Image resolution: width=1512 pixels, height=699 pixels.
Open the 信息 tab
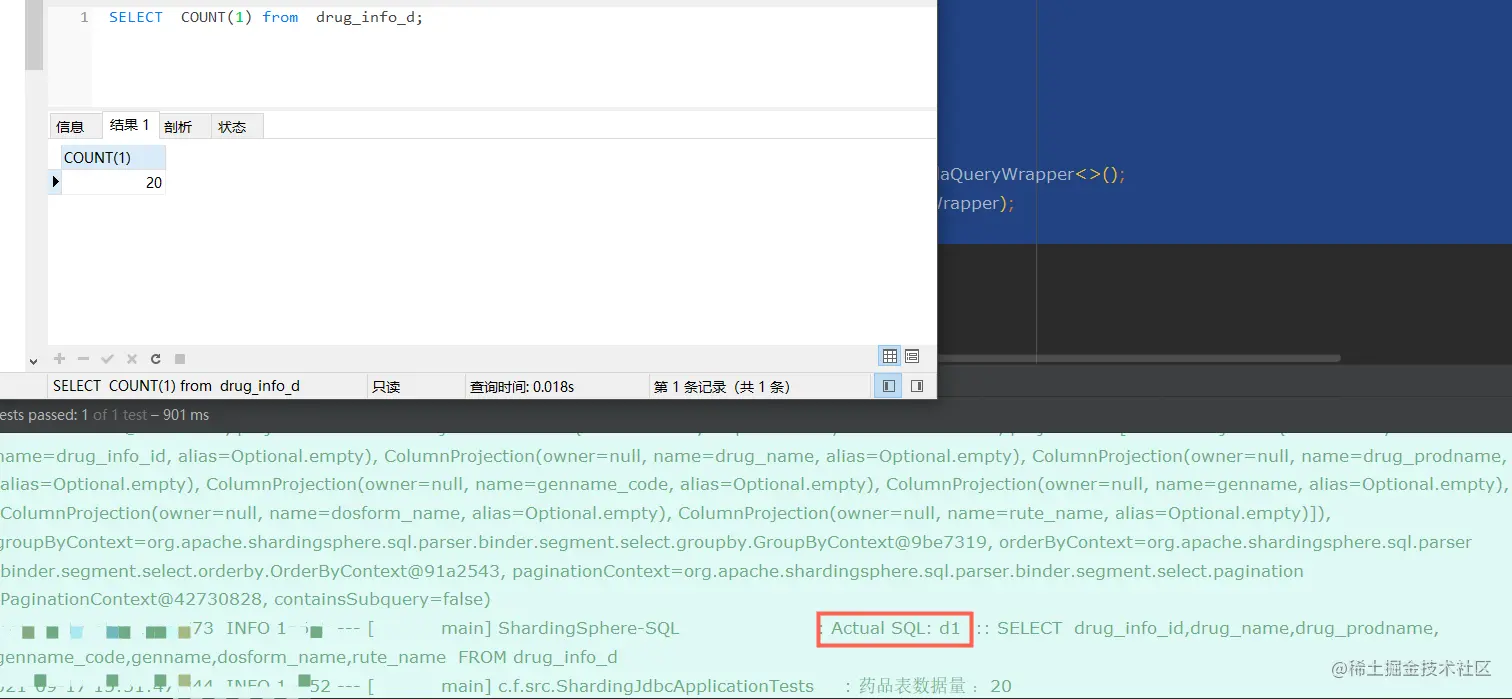70,126
